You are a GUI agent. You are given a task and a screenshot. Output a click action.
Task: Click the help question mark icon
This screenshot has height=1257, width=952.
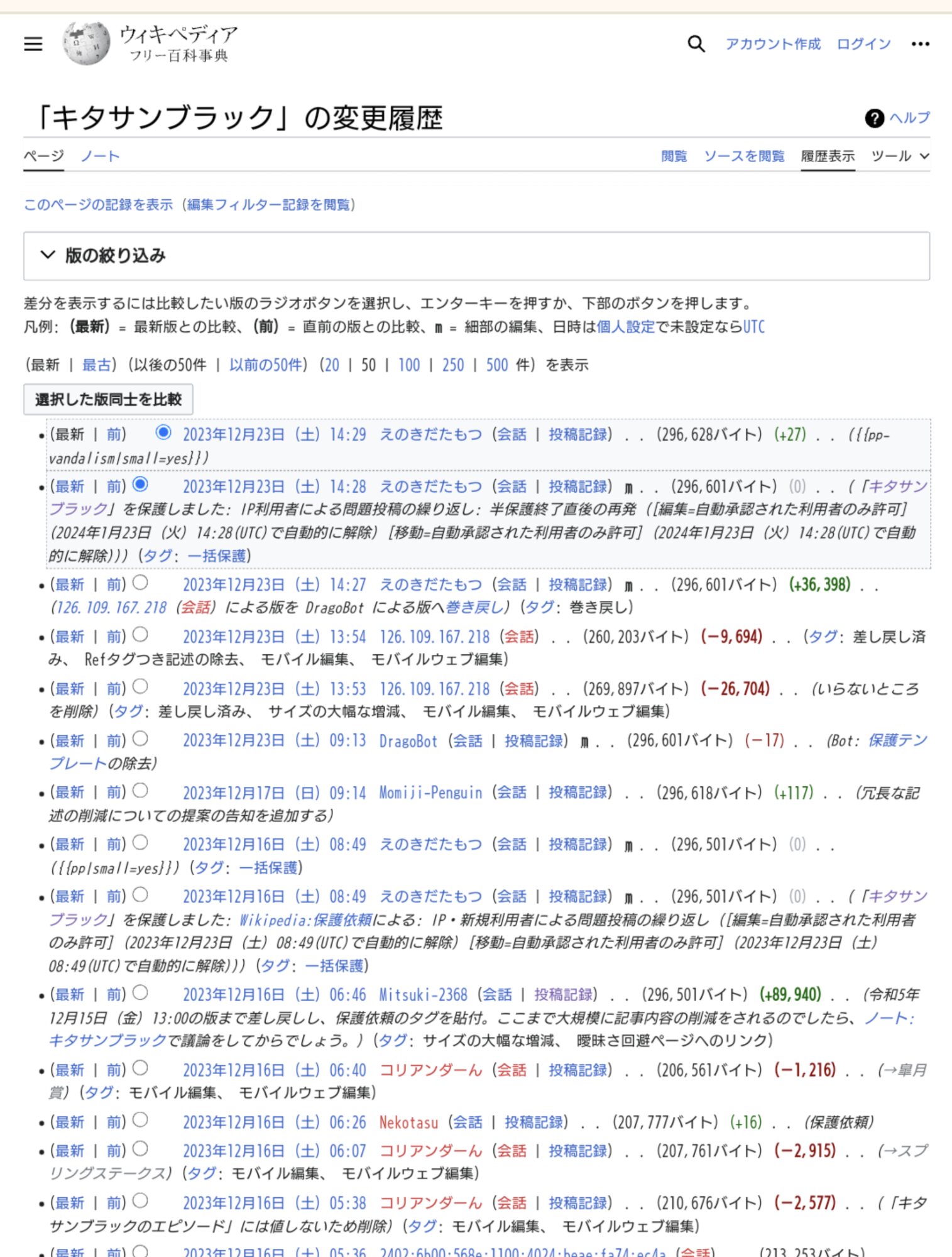[x=874, y=118]
